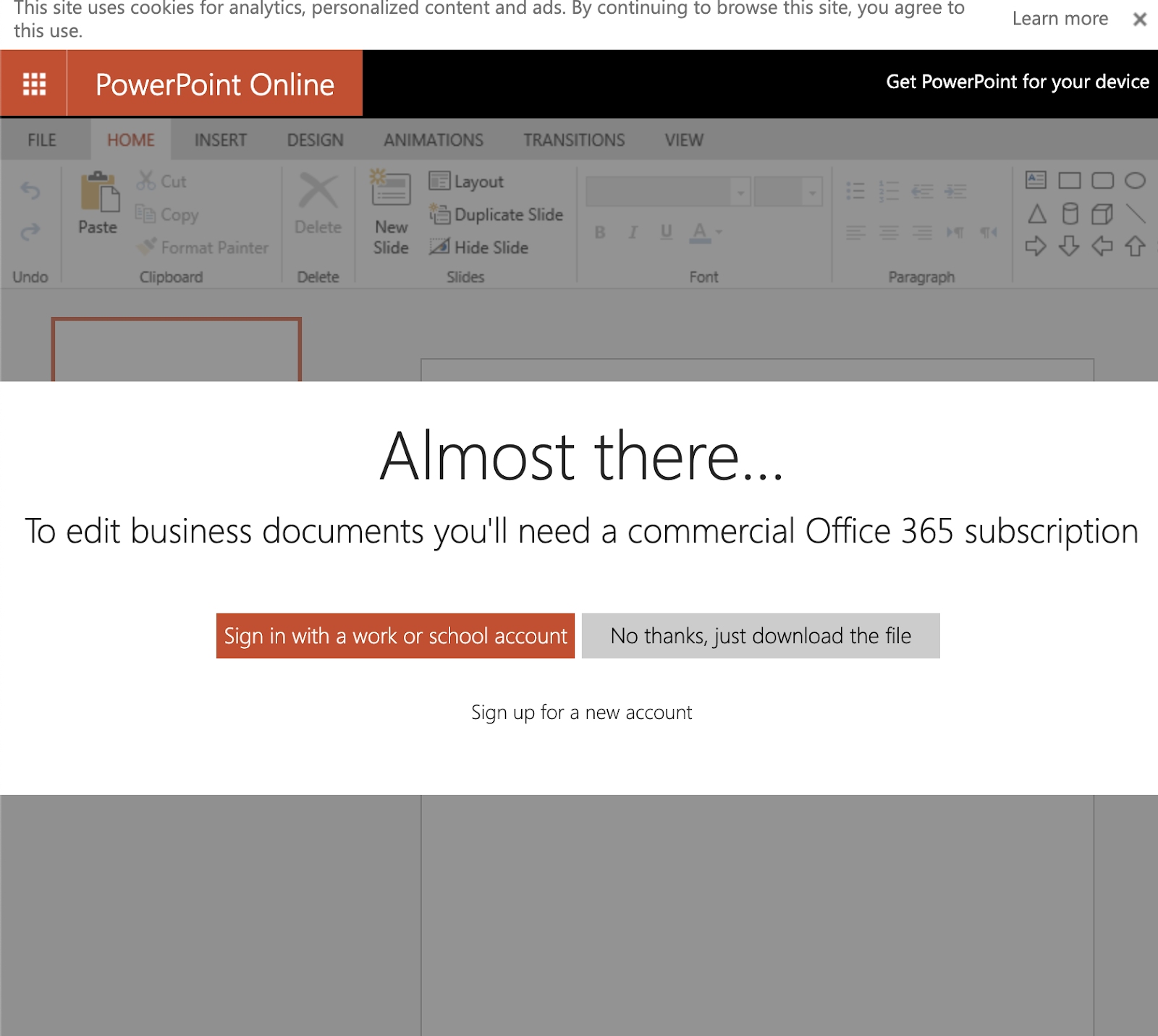Align text right

click(x=922, y=232)
